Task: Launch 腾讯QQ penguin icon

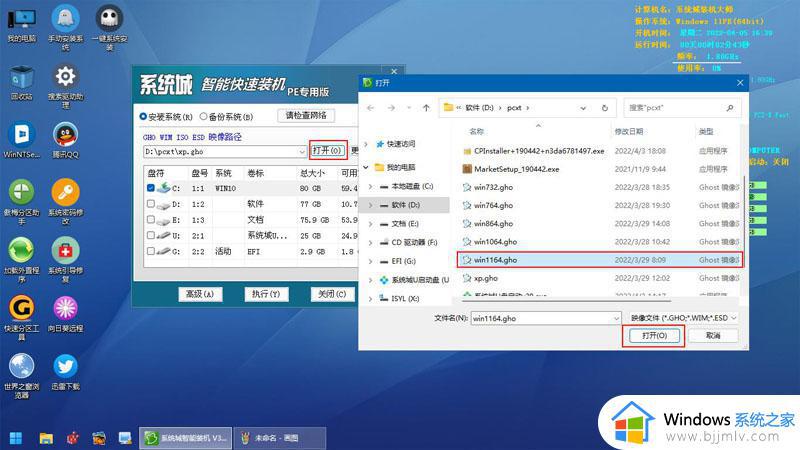Action: pyautogui.click(x=65, y=140)
